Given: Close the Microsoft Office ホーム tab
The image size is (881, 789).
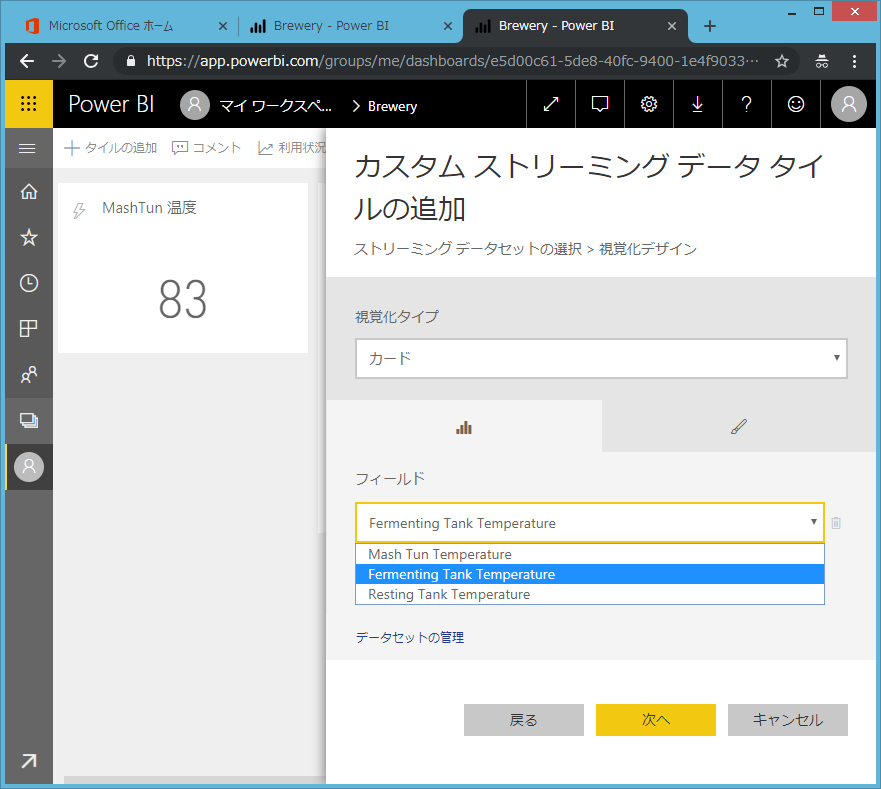Looking at the screenshot, I should click(222, 26).
